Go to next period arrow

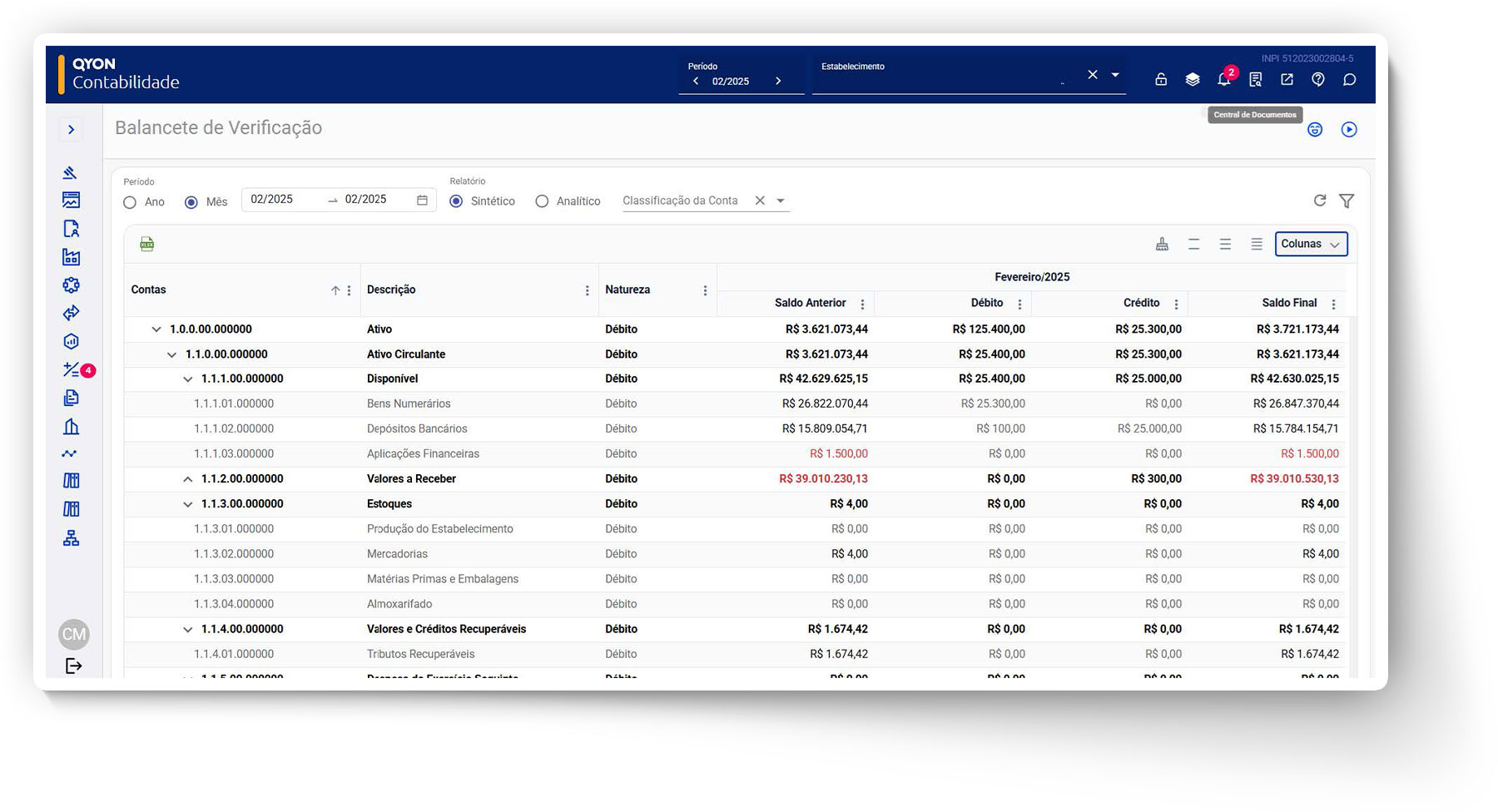778,82
